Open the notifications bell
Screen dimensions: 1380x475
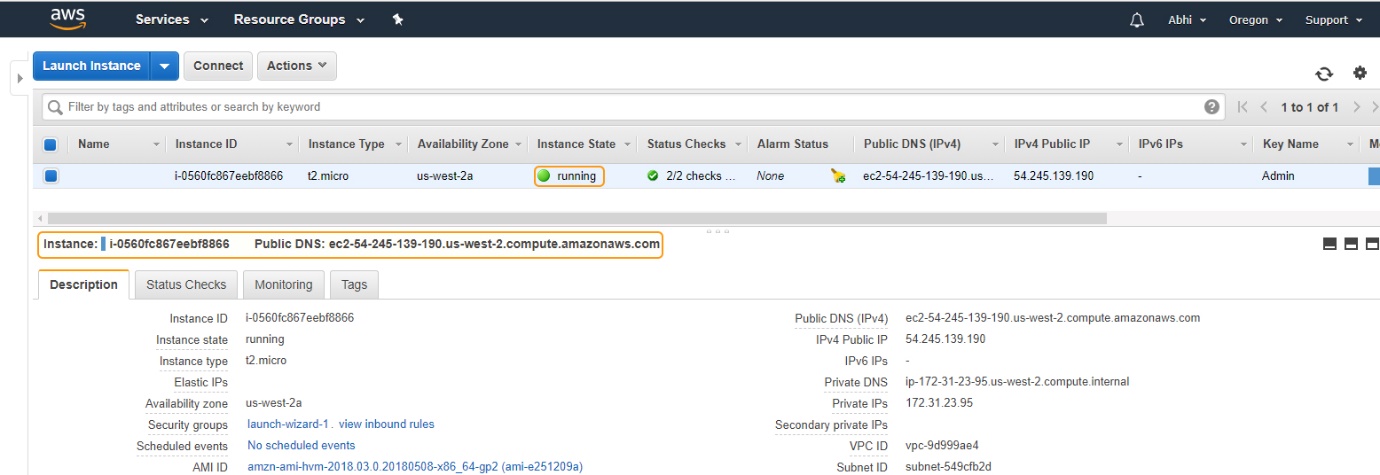point(1137,20)
